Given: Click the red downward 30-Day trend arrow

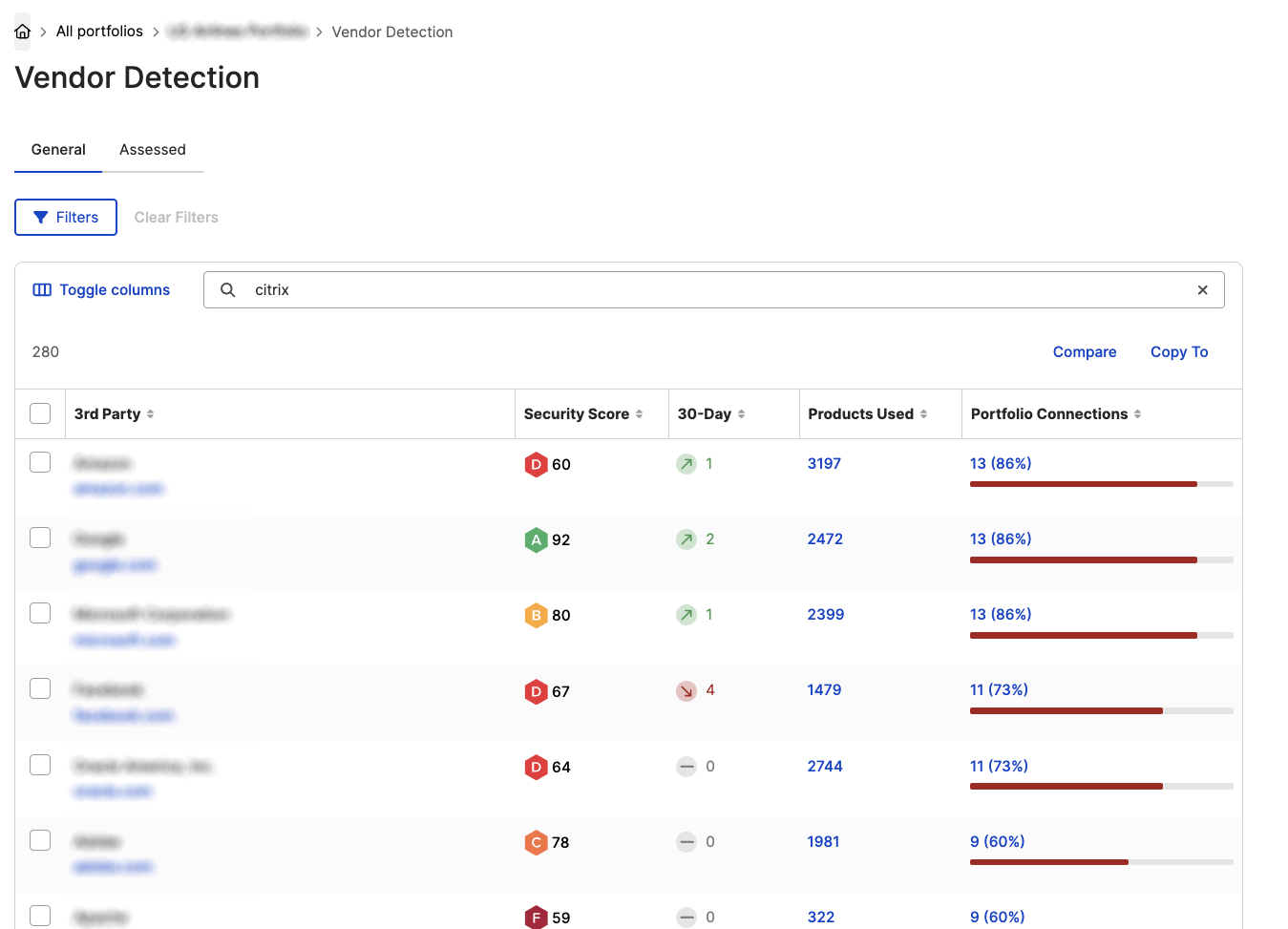Looking at the screenshot, I should point(687,690).
